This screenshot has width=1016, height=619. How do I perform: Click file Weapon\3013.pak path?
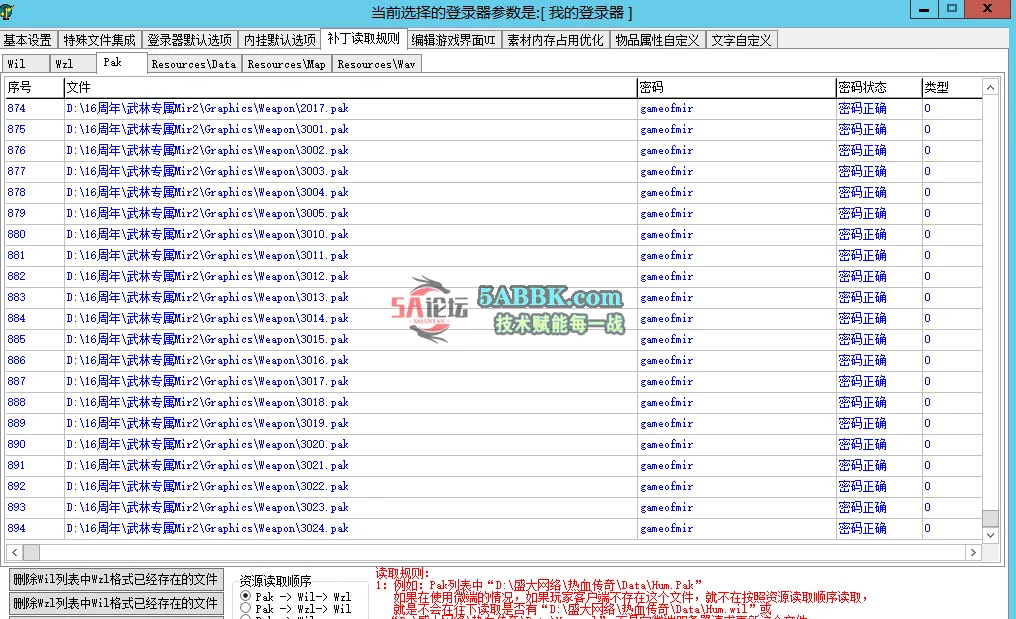click(x=207, y=297)
